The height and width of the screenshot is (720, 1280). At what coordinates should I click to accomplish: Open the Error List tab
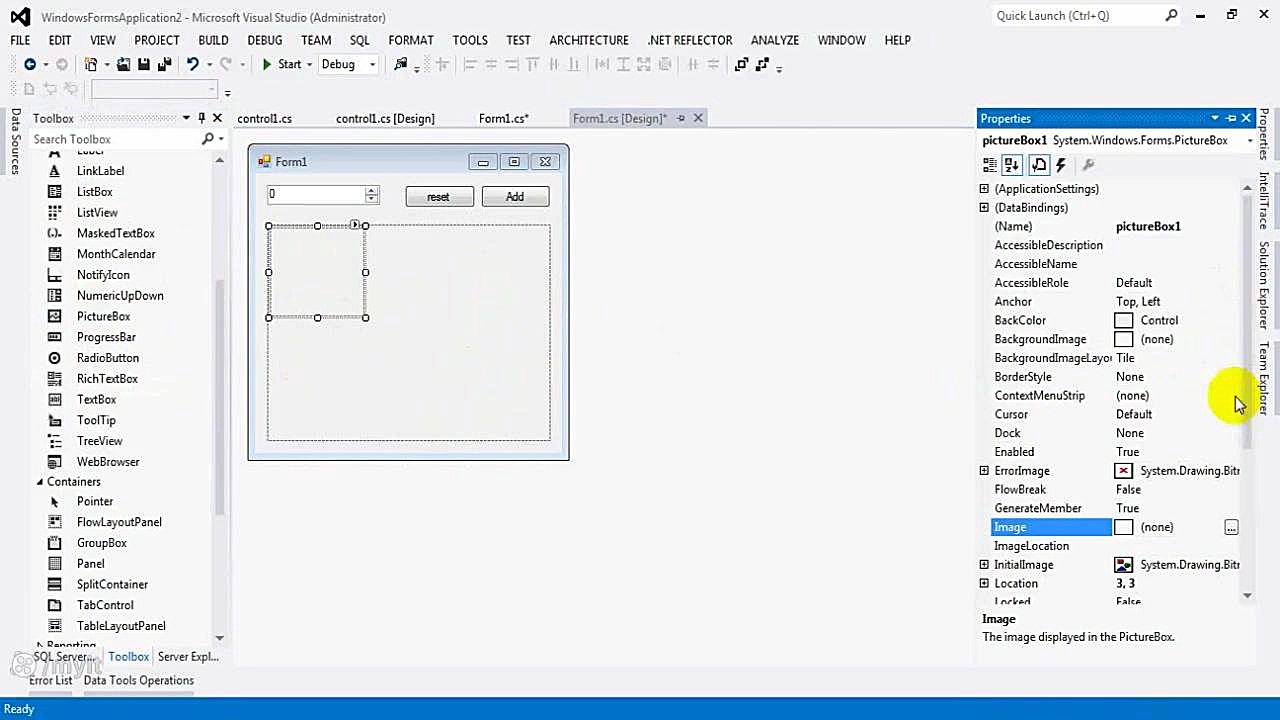tap(50, 680)
